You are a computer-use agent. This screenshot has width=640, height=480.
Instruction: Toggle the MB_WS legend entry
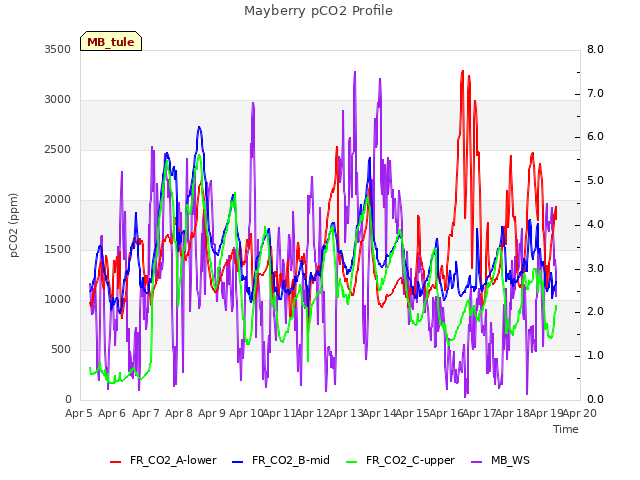click(500, 460)
